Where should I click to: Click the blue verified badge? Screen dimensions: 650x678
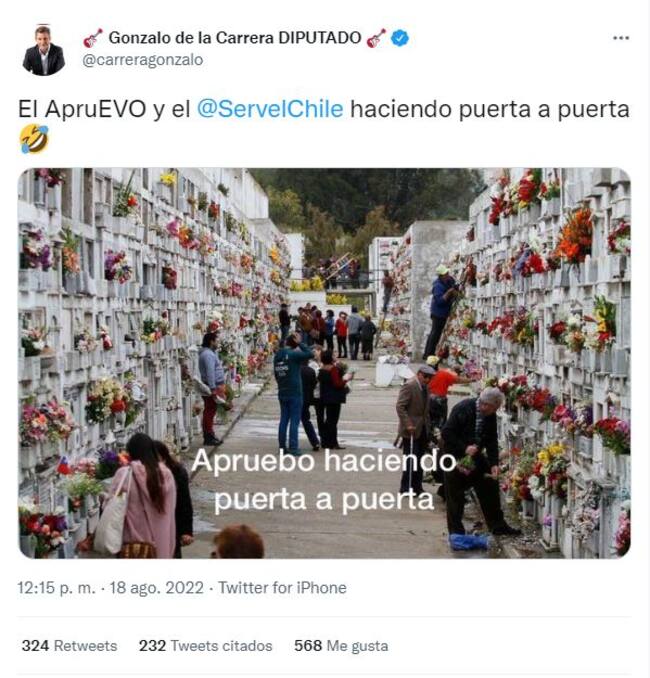(x=400, y=38)
